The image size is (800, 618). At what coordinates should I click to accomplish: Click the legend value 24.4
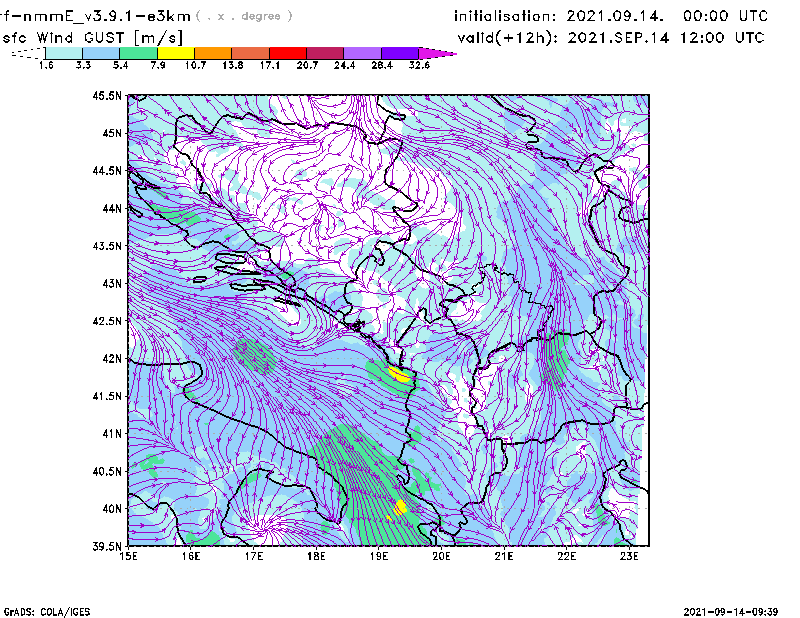(x=344, y=65)
